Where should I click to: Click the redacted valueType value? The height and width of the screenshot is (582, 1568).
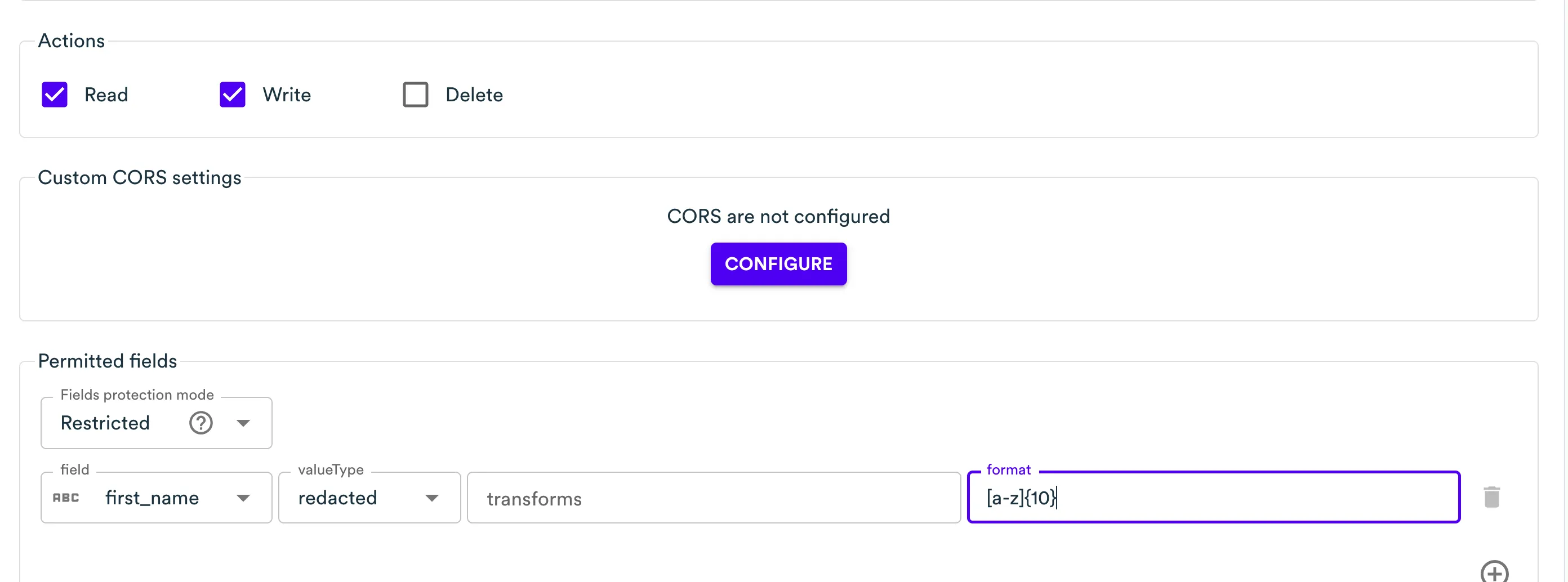338,498
